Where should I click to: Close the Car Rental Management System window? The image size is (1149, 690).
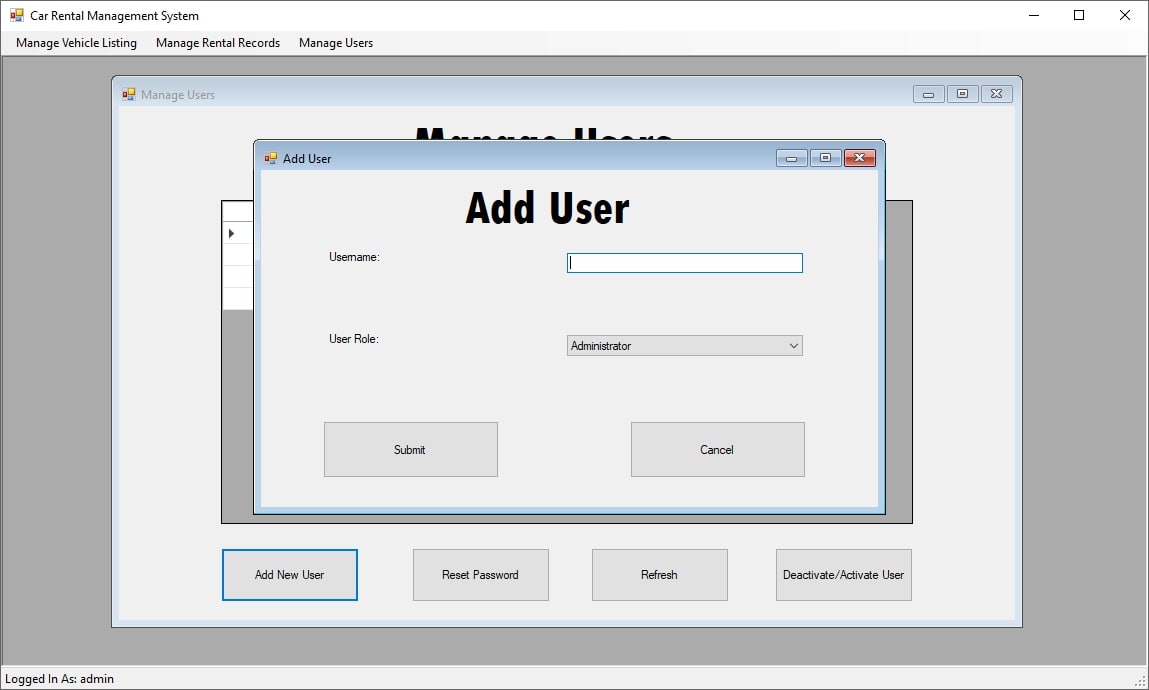(1125, 15)
